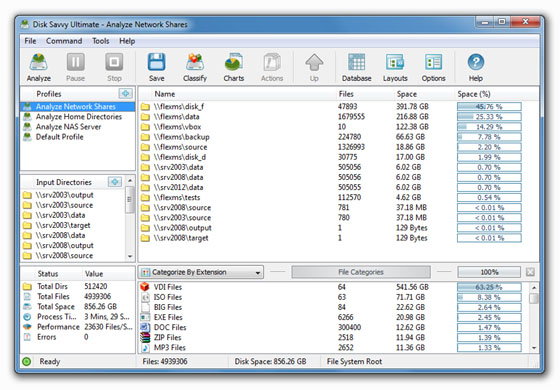Sort results by the Space (%) column header
This screenshot has height=390, width=560.
click(x=474, y=94)
